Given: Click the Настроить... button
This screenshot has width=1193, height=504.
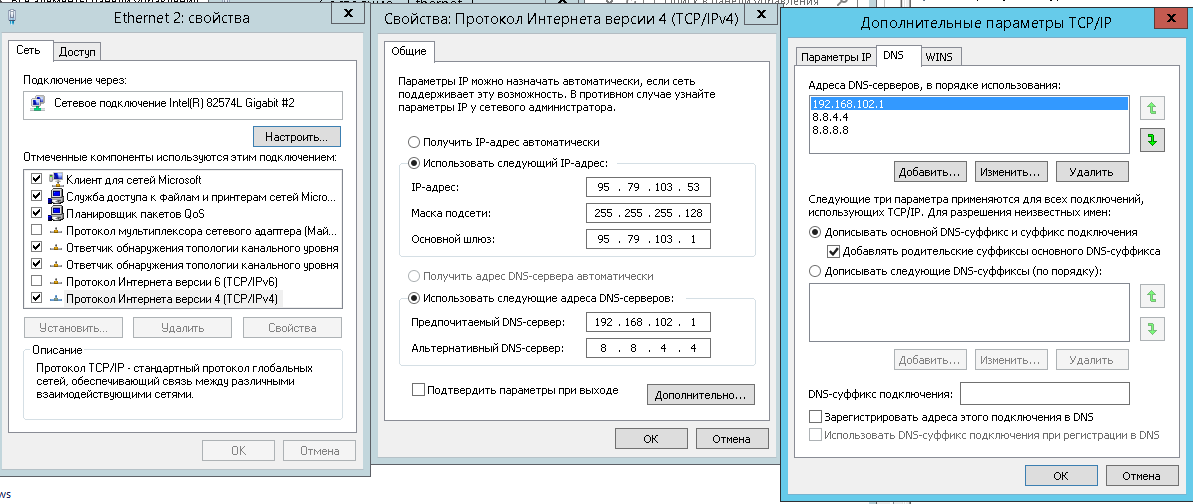Looking at the screenshot, I should click(x=297, y=135).
